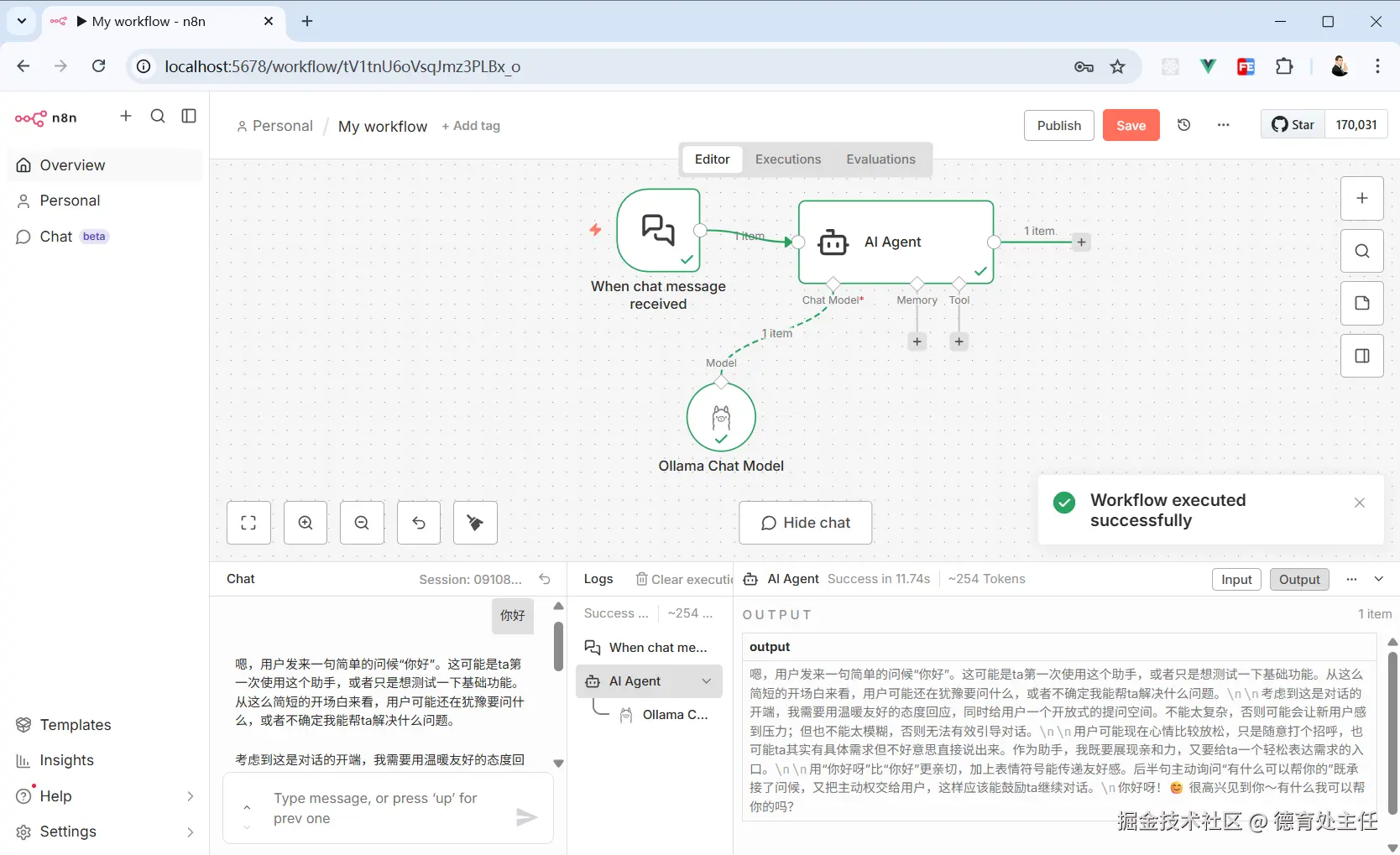1400x855 pixels.
Task: Switch to the Editor tab
Action: click(x=712, y=159)
